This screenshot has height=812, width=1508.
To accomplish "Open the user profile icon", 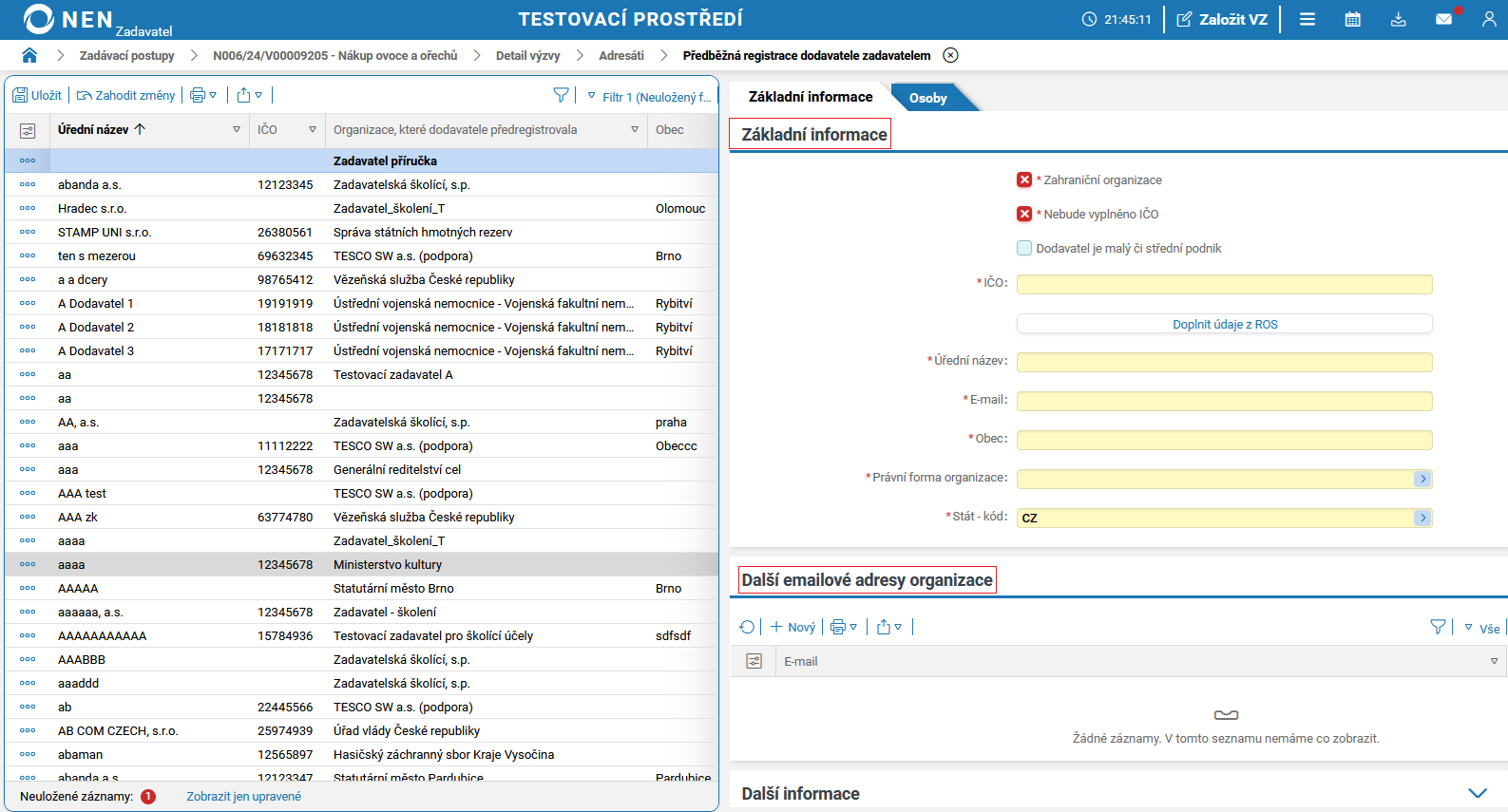I will (1488, 19).
